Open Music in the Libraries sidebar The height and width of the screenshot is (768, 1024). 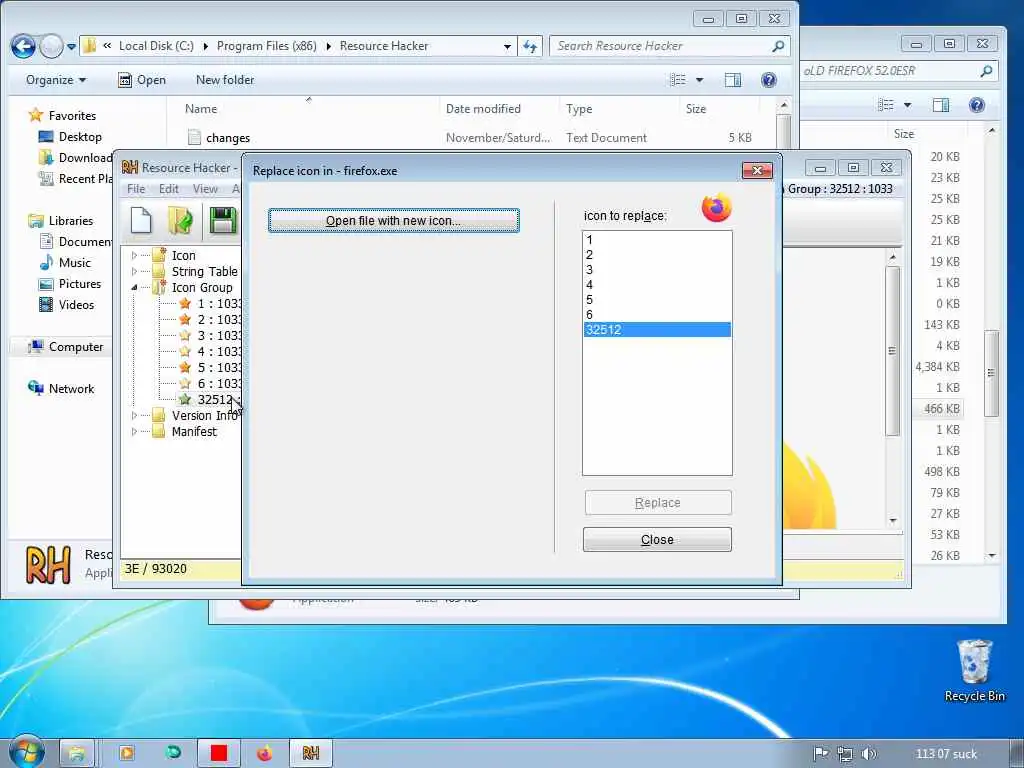click(65, 263)
